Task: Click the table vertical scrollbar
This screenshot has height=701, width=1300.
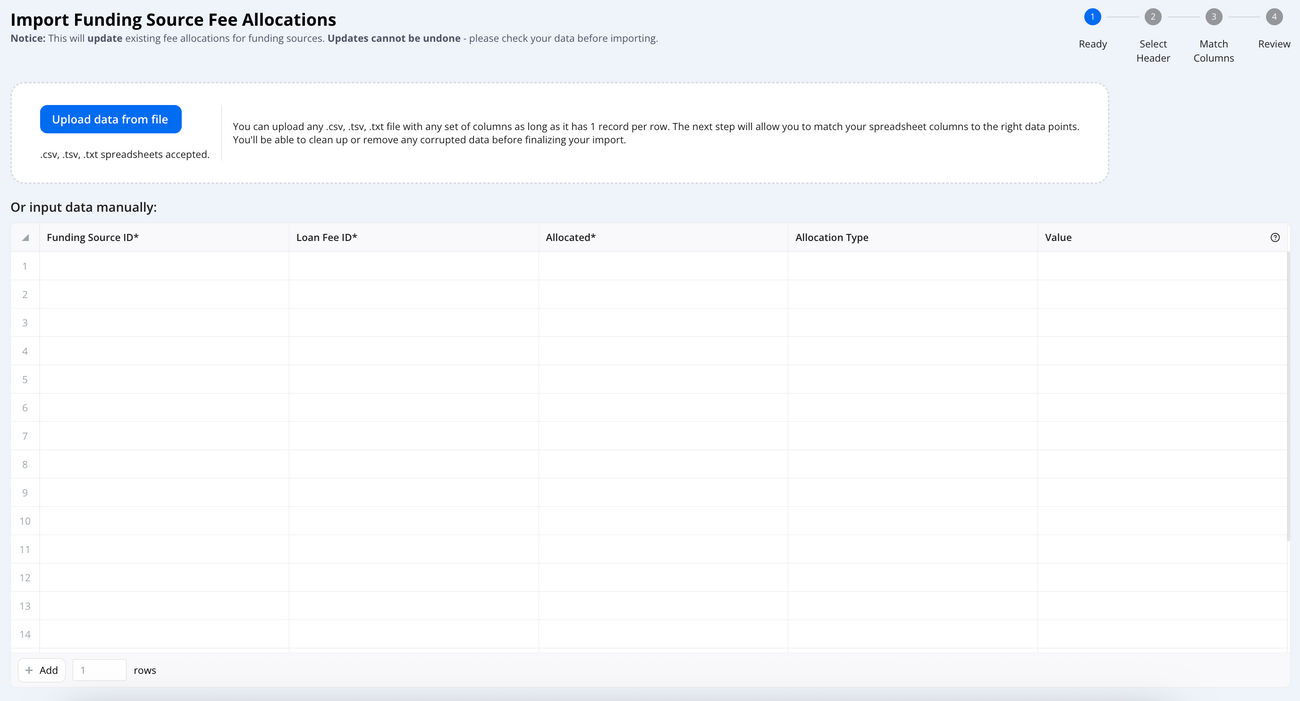Action: [1289, 400]
